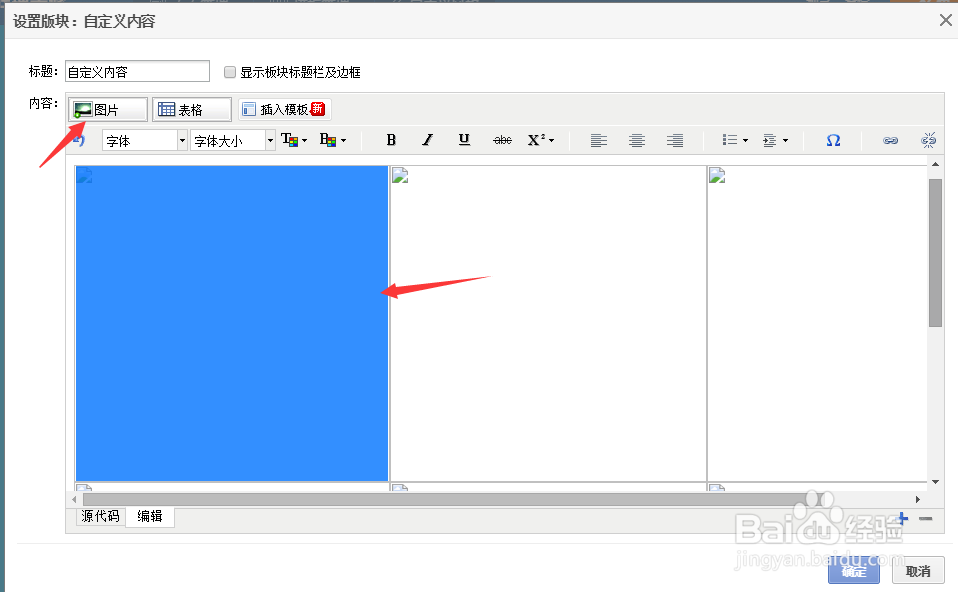
Task: Toggle italic formatting icon
Action: pyautogui.click(x=428, y=141)
